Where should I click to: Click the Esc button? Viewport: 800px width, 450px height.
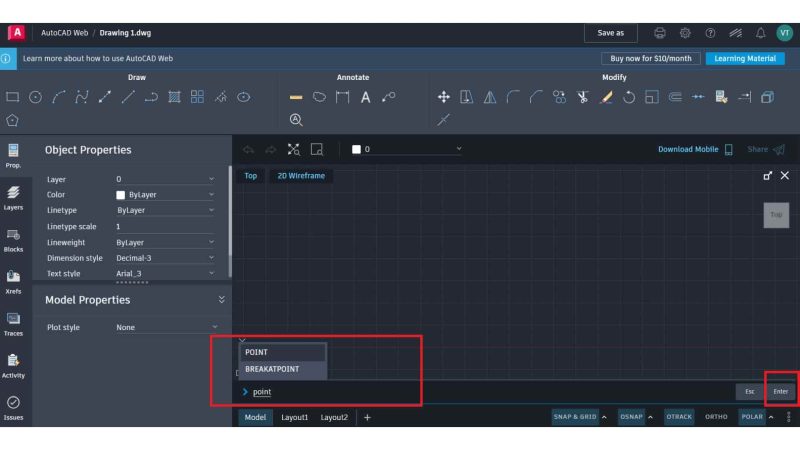click(749, 391)
